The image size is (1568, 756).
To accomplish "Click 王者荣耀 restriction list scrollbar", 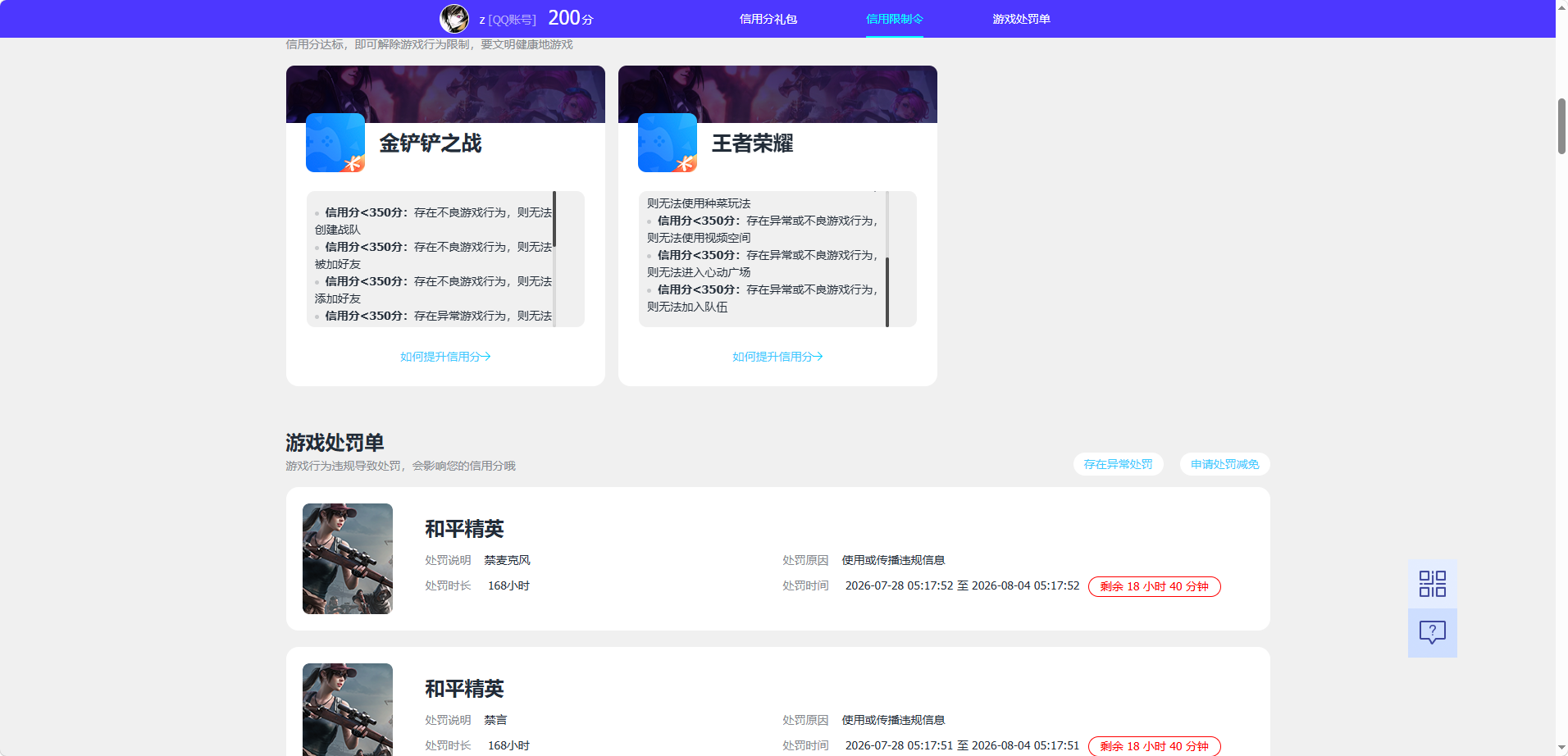I will pos(887,292).
